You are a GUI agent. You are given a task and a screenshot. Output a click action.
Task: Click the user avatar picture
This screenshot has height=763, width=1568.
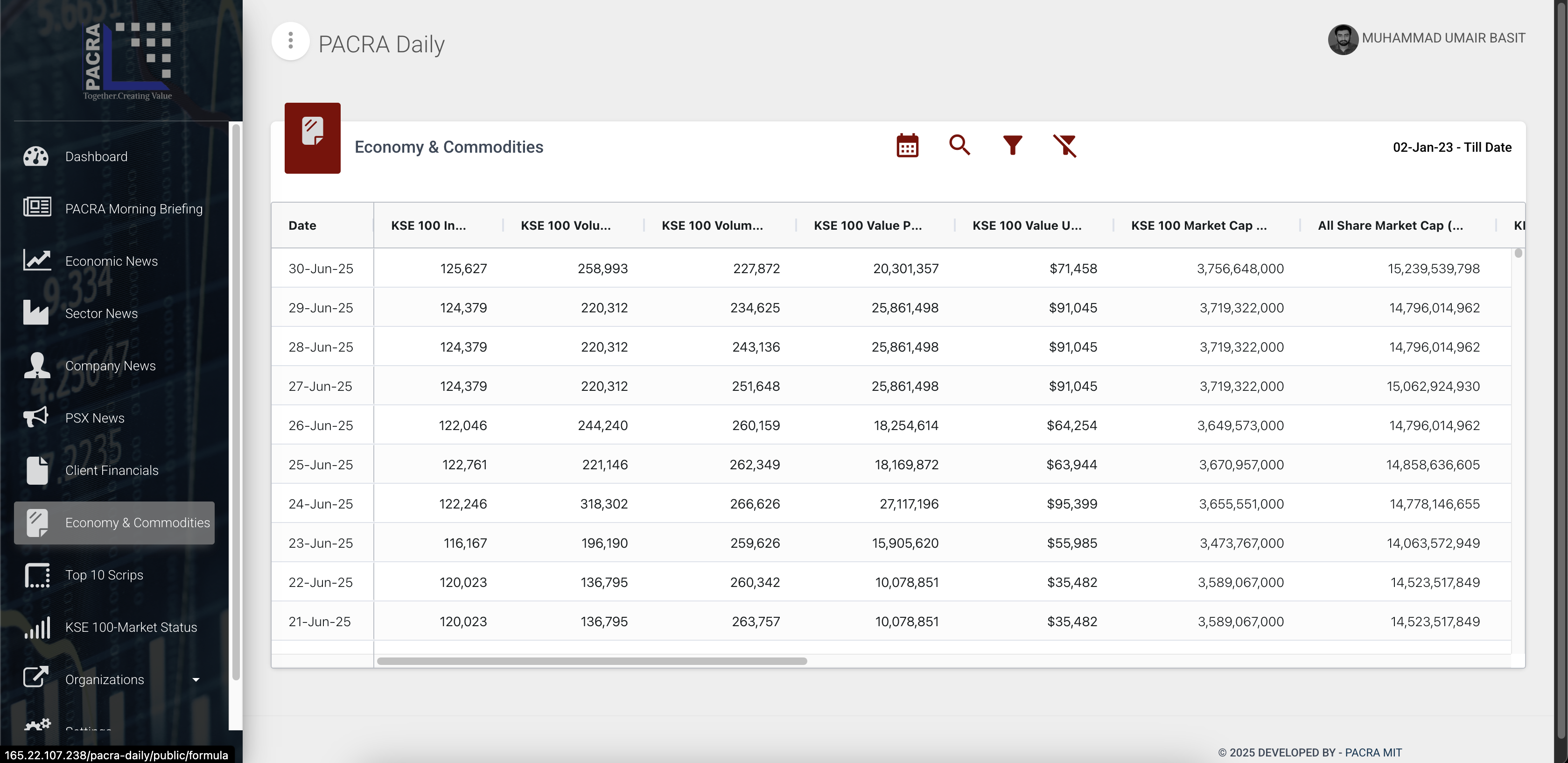(1343, 39)
